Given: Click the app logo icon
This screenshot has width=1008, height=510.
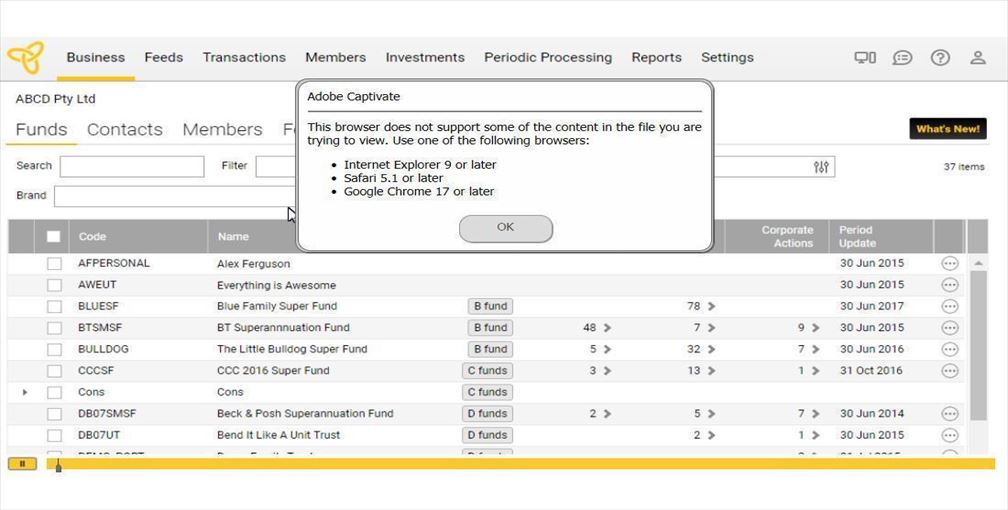Looking at the screenshot, I should click(26, 58).
